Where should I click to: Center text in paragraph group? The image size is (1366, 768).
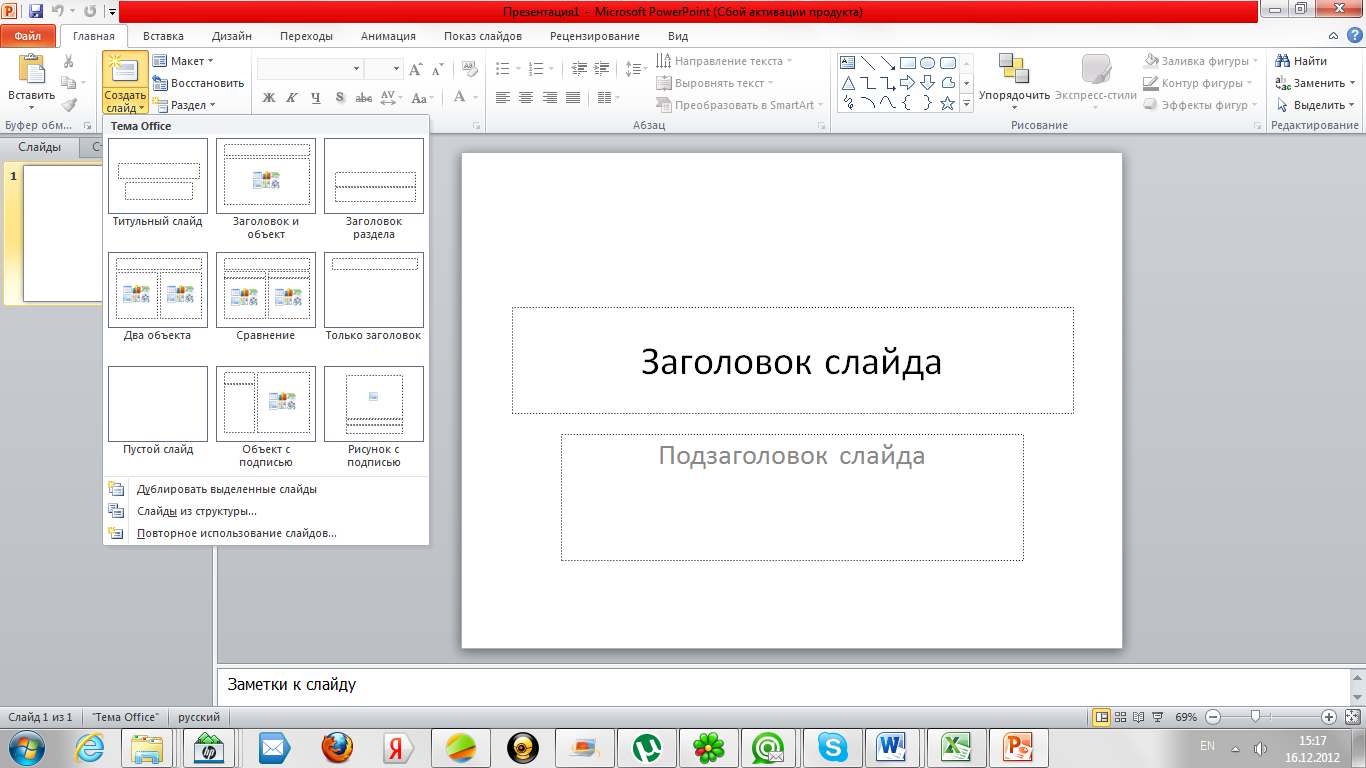click(x=526, y=98)
